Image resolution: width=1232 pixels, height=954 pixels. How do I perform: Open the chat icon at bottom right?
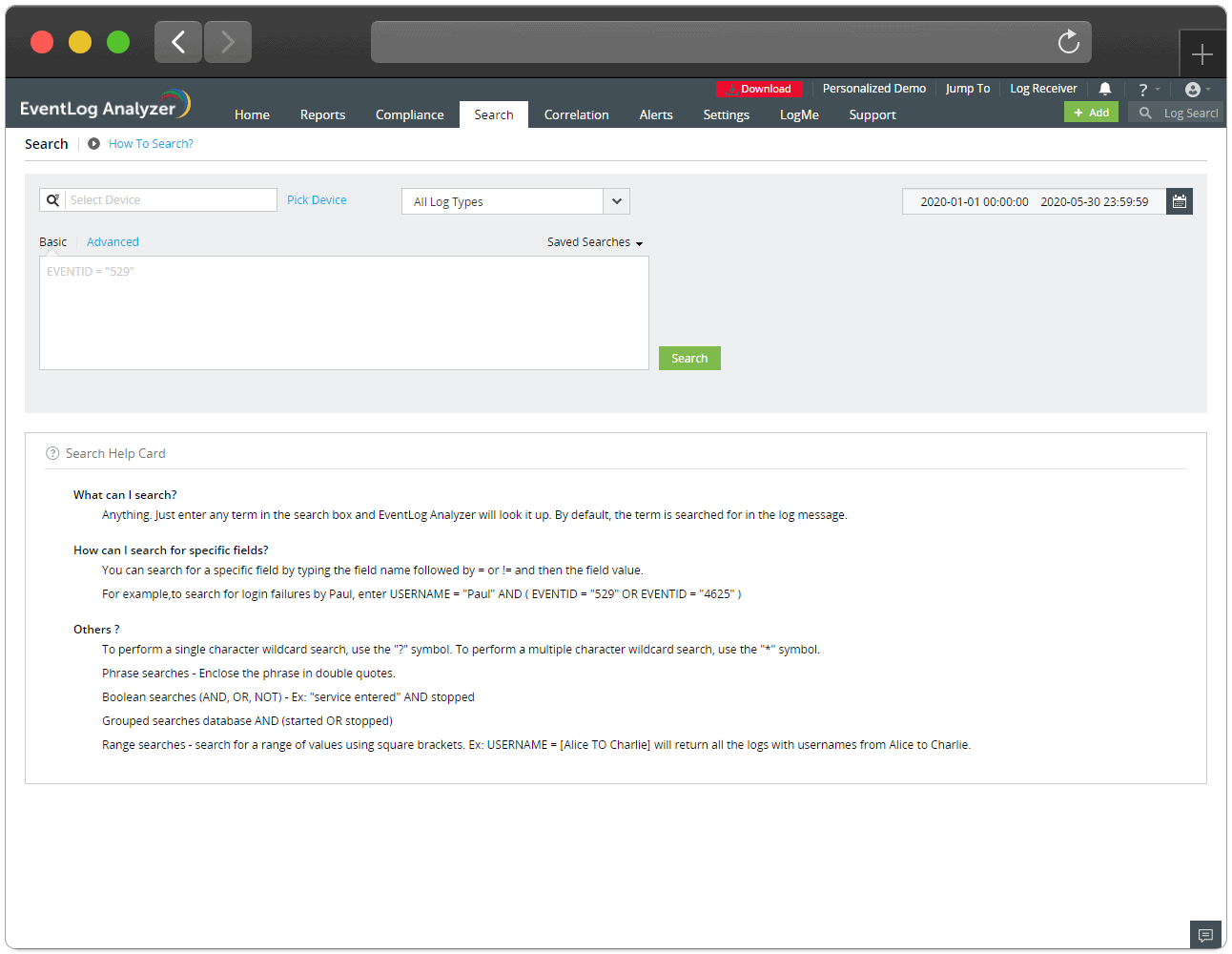[x=1205, y=935]
